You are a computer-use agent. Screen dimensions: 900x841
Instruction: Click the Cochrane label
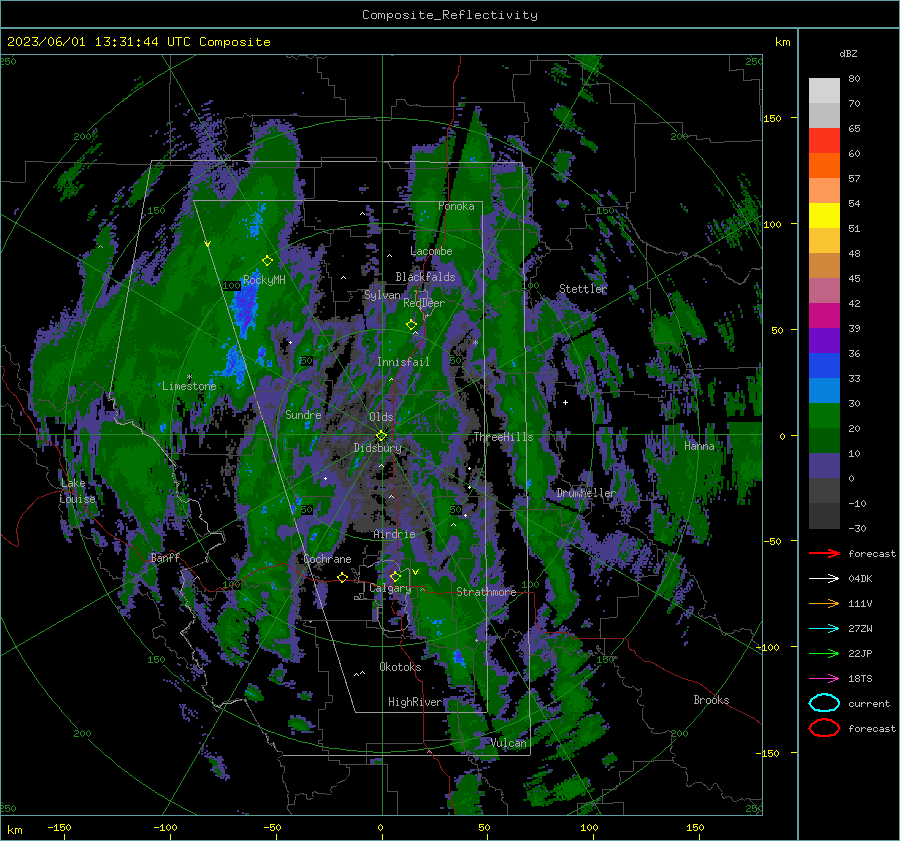[x=327, y=559]
